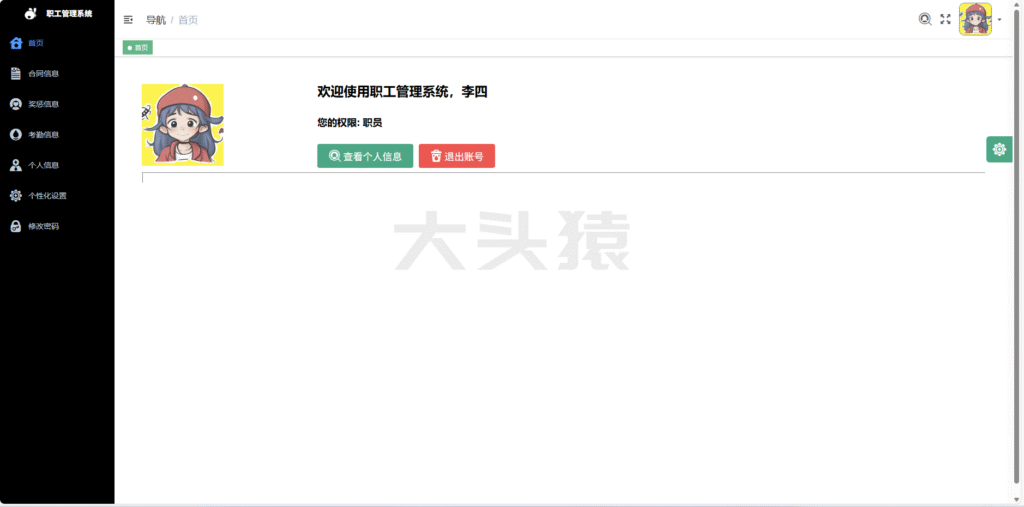Click the large profile picture
This screenshot has height=507, width=1024.
point(183,125)
